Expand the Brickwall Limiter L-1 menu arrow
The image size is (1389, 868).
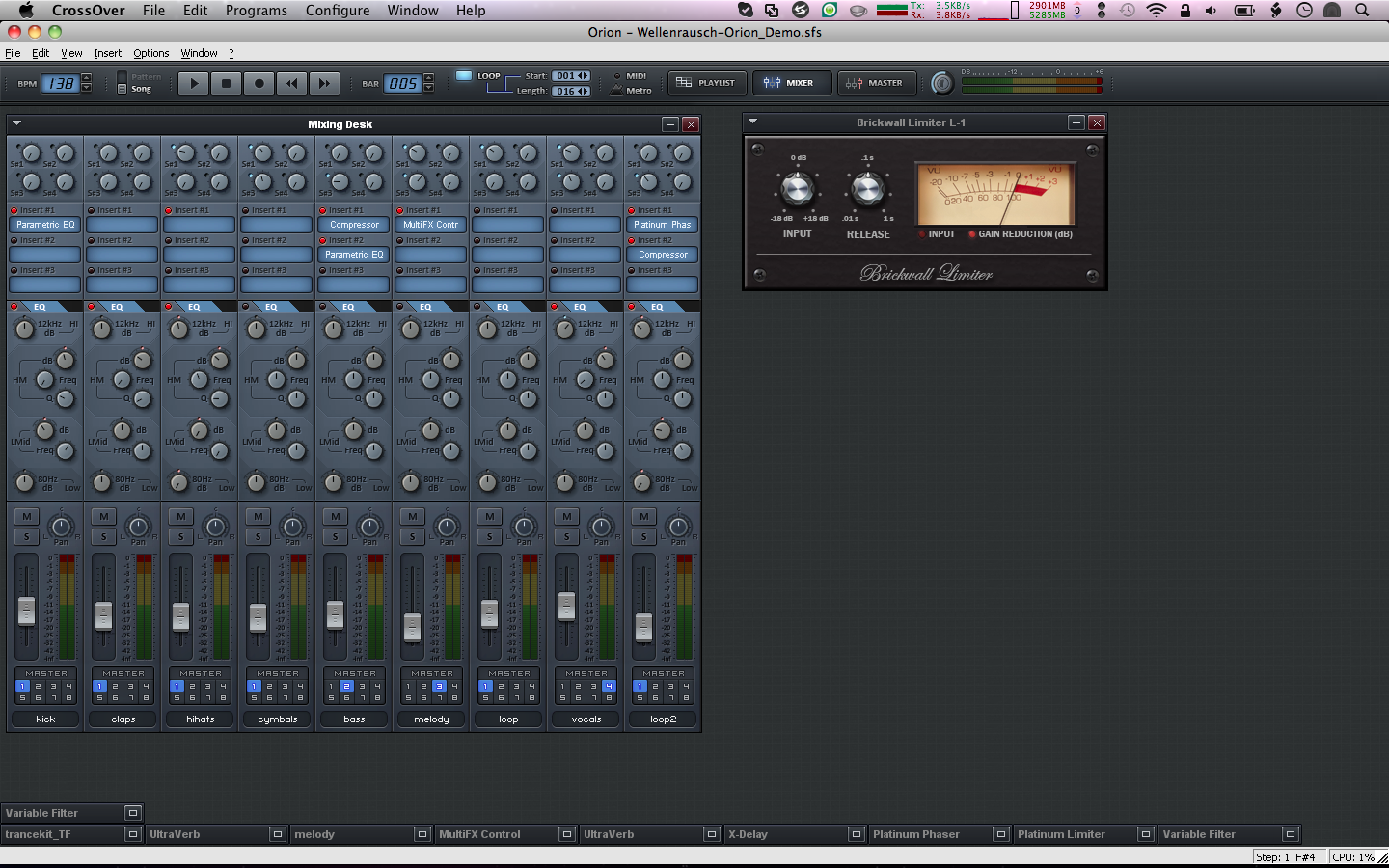(753, 122)
